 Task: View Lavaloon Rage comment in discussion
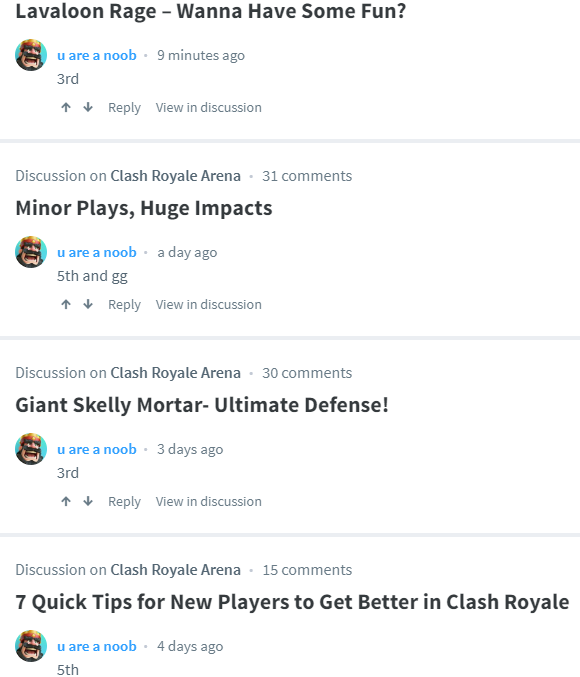pos(209,107)
